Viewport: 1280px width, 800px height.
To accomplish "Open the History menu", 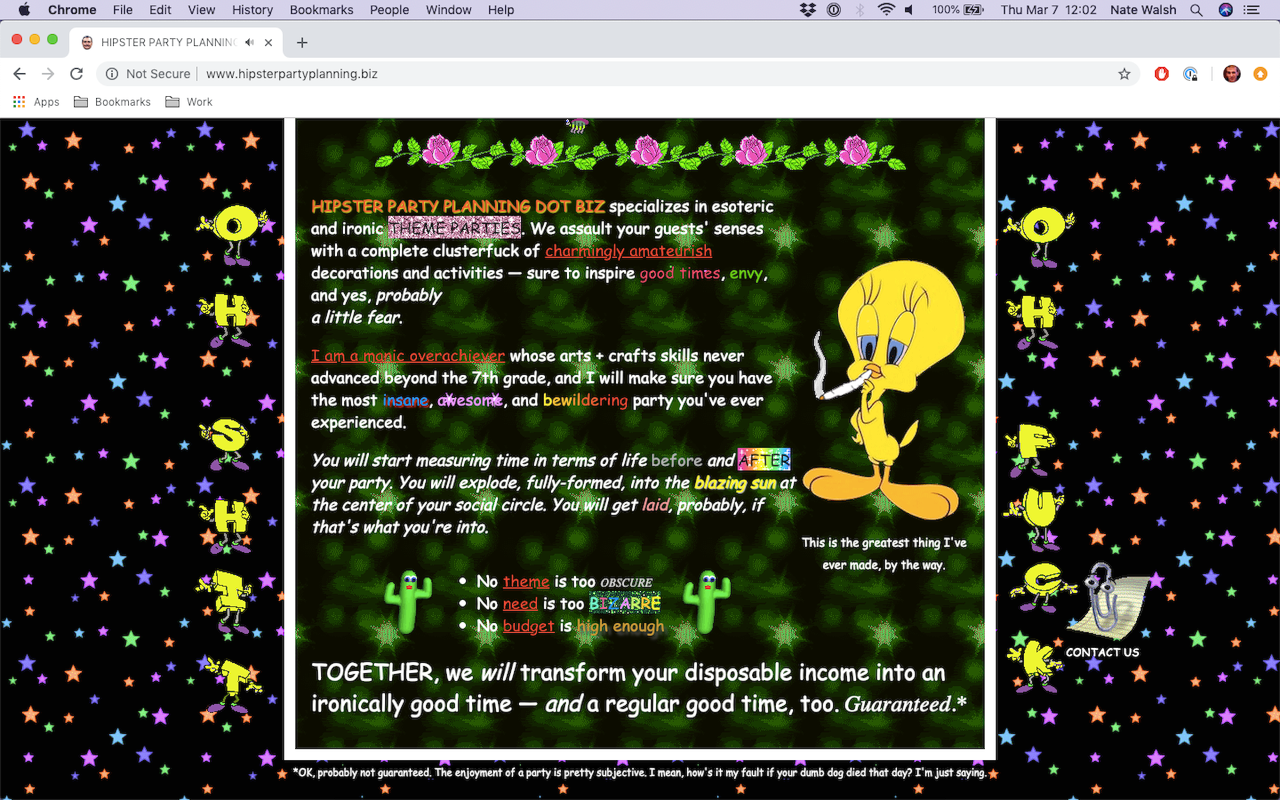I will tap(252, 10).
